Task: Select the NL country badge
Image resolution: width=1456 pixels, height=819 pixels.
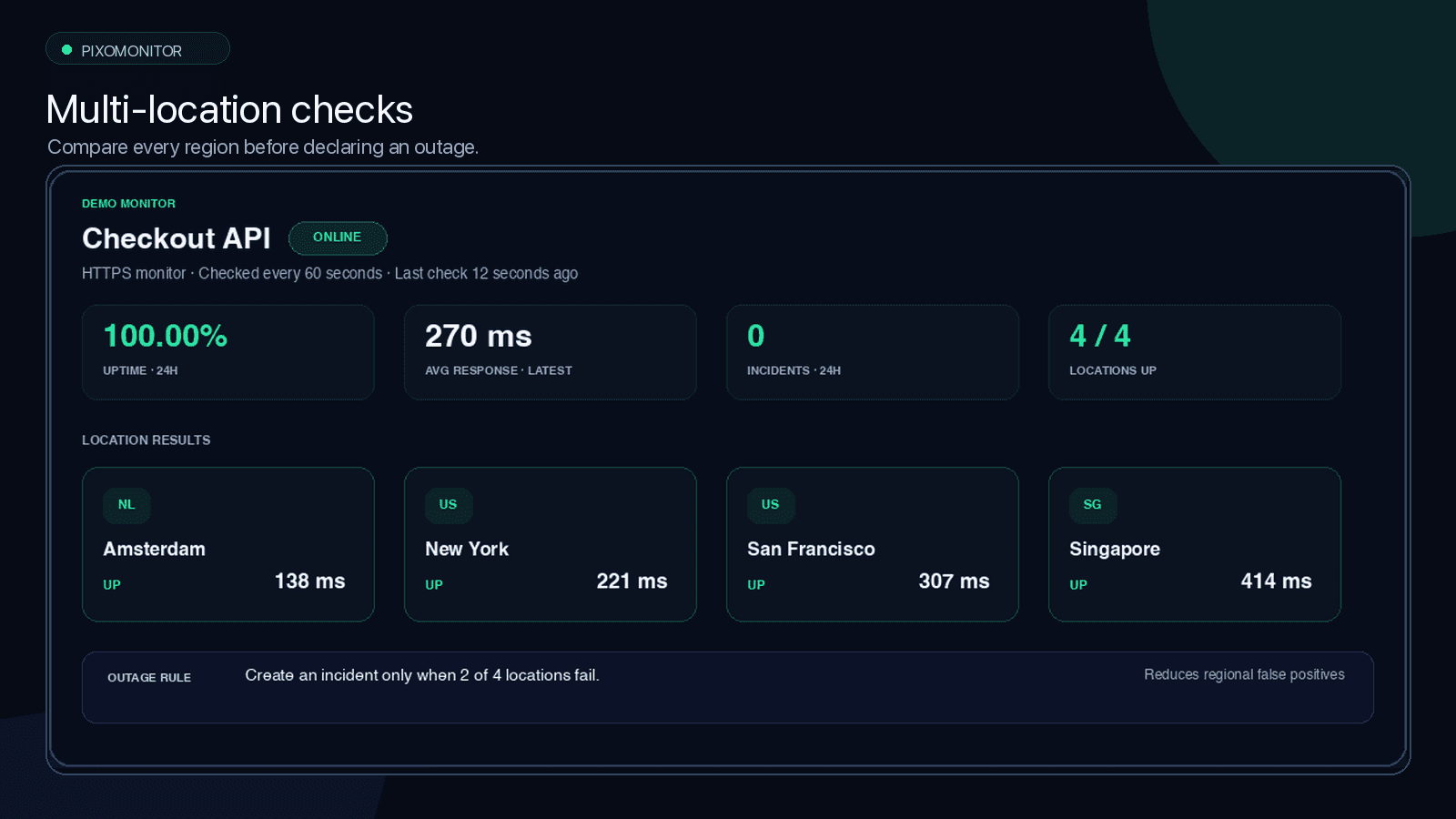Action: pyautogui.click(x=126, y=505)
